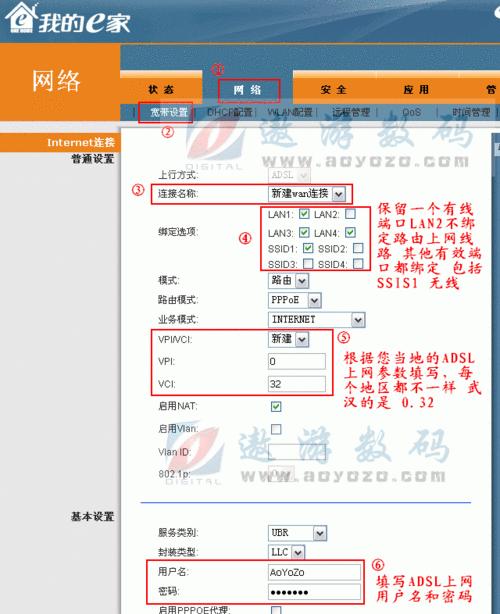Toggle the LAN3 binding checkbox

point(304,233)
